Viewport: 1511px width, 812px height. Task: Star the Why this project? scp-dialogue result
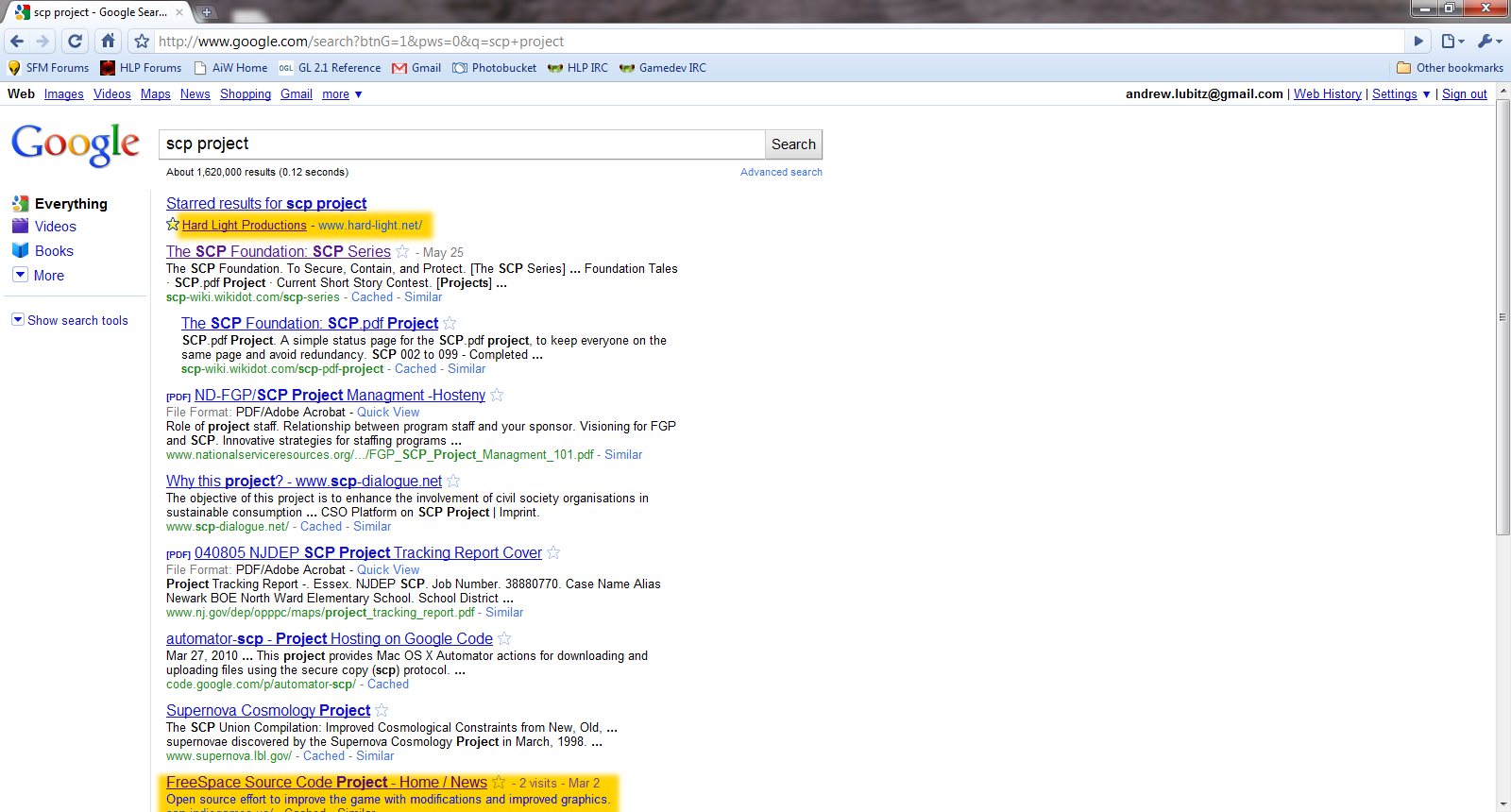pos(453,481)
